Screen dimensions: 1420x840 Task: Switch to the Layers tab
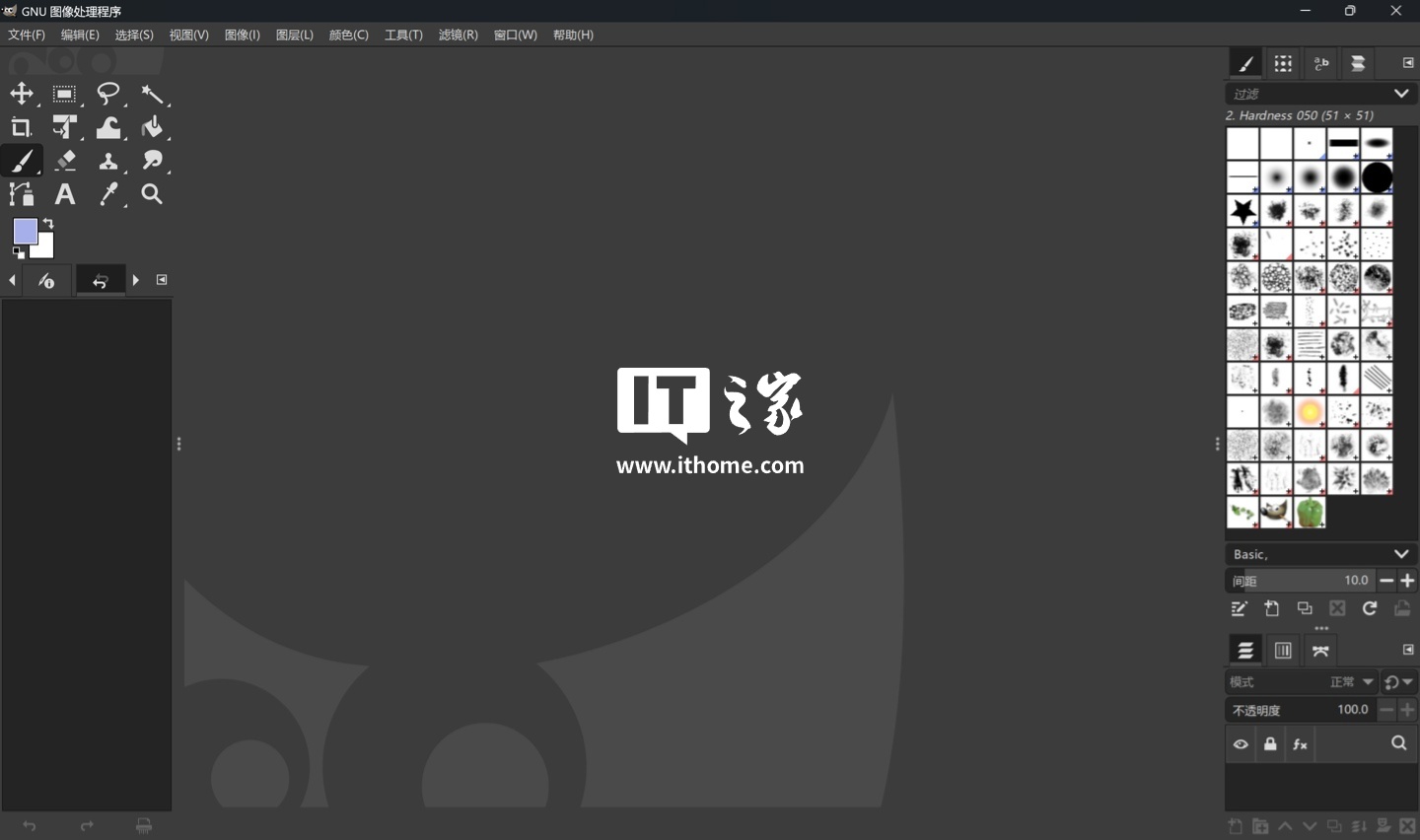[1245, 651]
